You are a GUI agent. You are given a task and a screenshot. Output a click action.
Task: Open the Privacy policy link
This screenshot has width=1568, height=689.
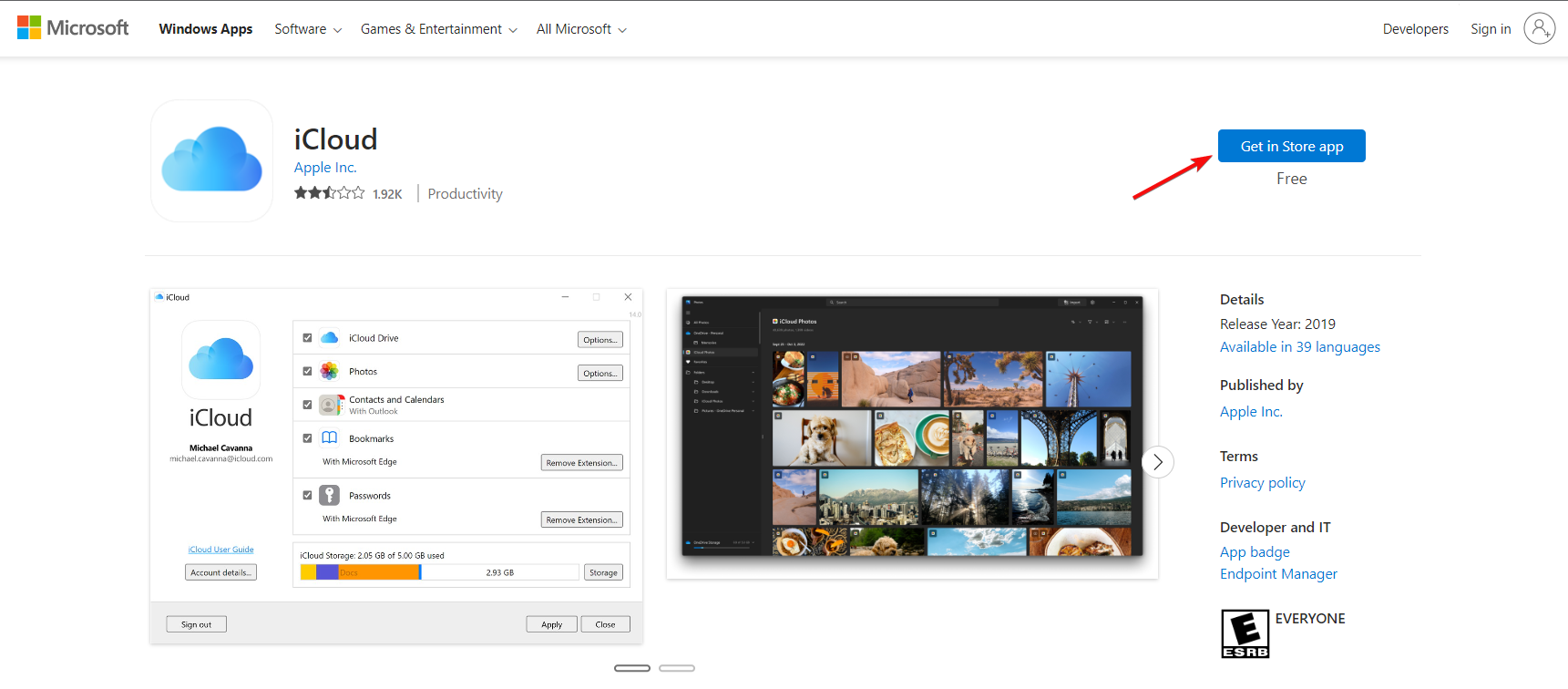pyautogui.click(x=1262, y=483)
